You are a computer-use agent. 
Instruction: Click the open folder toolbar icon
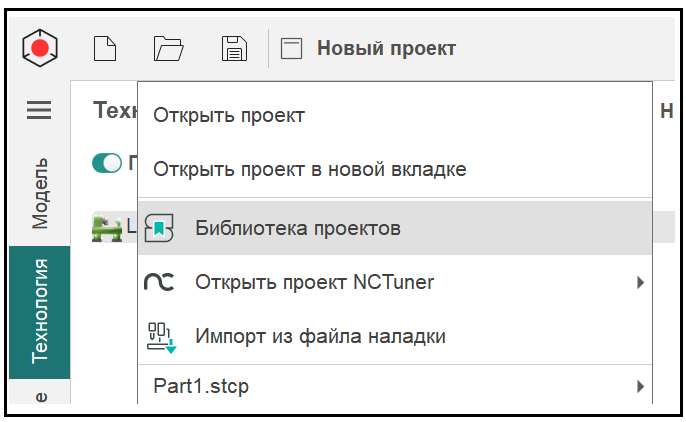point(169,47)
